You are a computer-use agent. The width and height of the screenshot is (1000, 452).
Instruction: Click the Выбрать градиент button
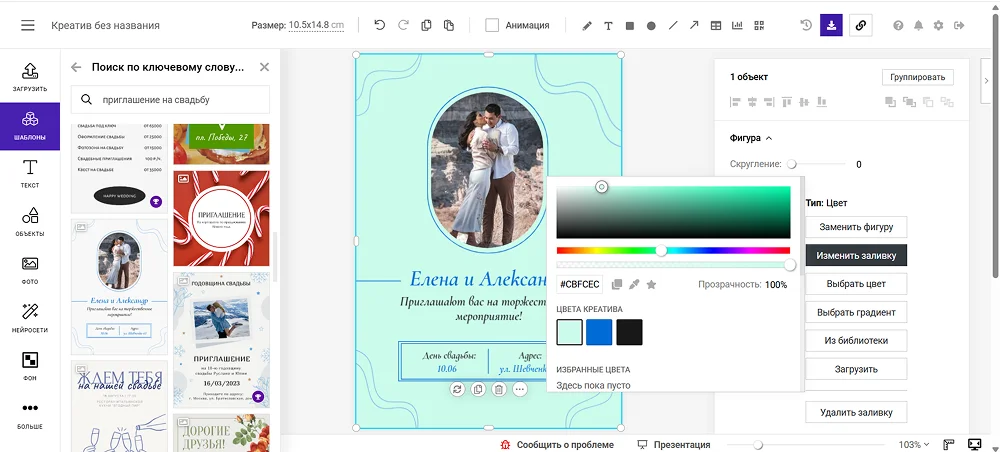tap(855, 312)
